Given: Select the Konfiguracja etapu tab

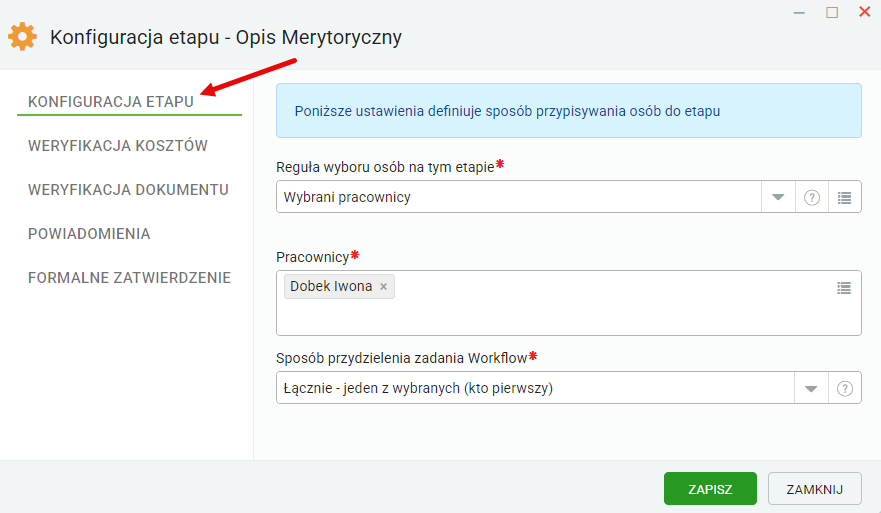Looking at the screenshot, I should [111, 102].
